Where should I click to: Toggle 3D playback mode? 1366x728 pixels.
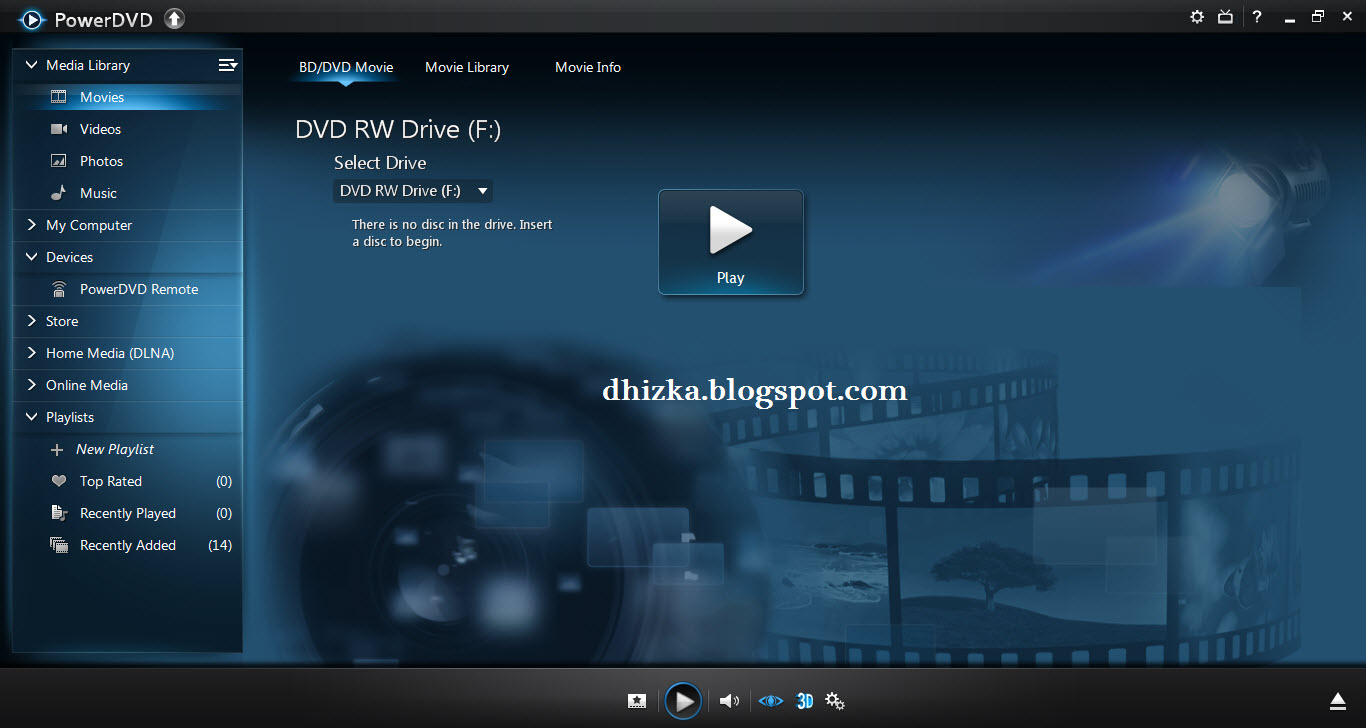coord(805,701)
